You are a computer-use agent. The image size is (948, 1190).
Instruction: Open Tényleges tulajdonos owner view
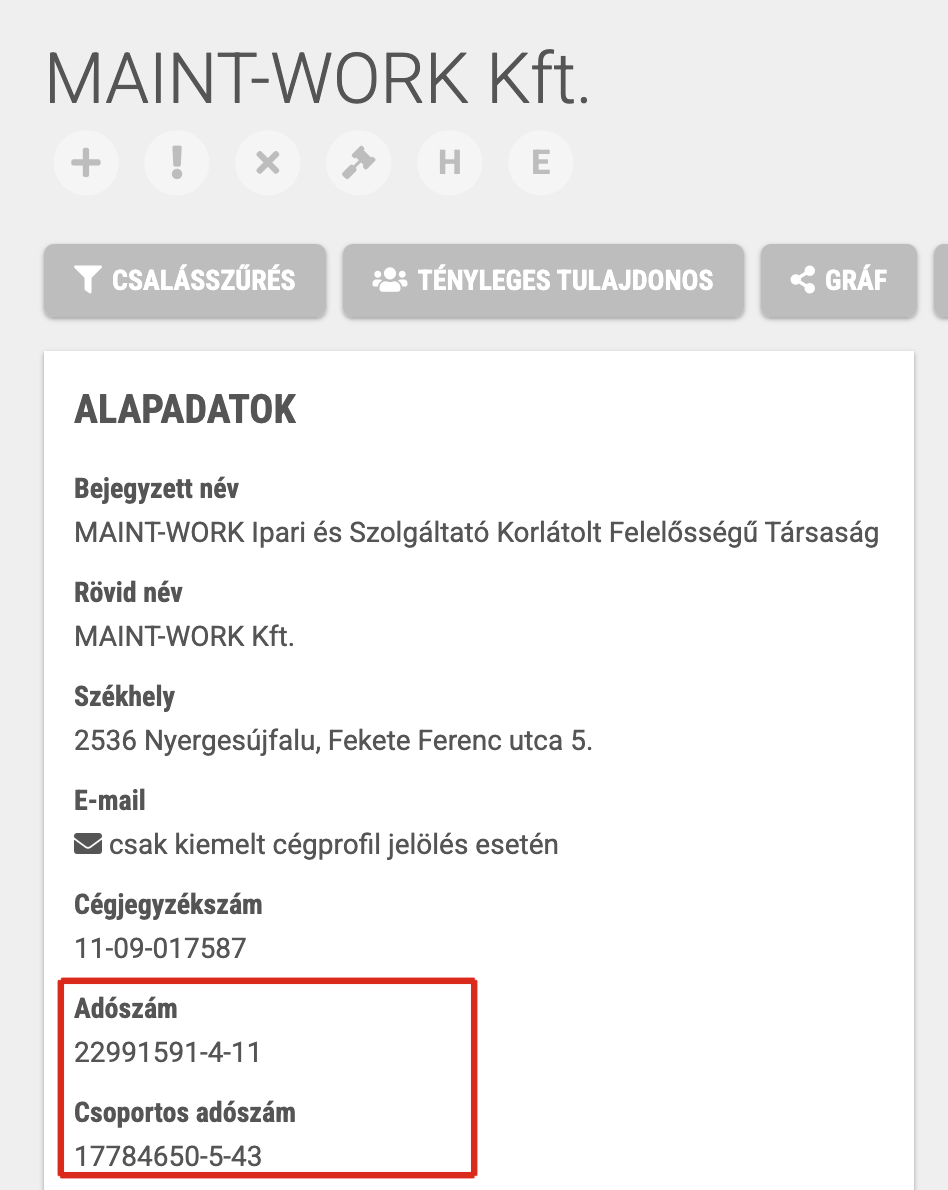coord(543,280)
